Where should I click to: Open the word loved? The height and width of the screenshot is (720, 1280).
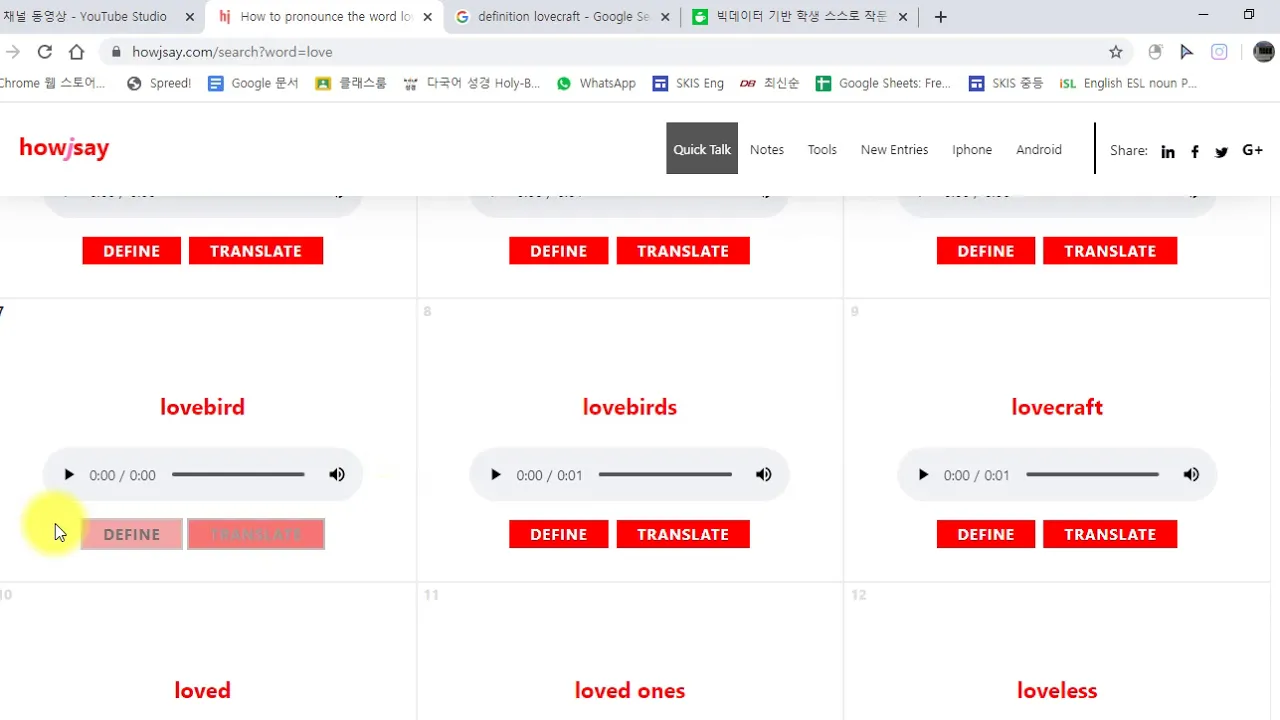pos(202,690)
